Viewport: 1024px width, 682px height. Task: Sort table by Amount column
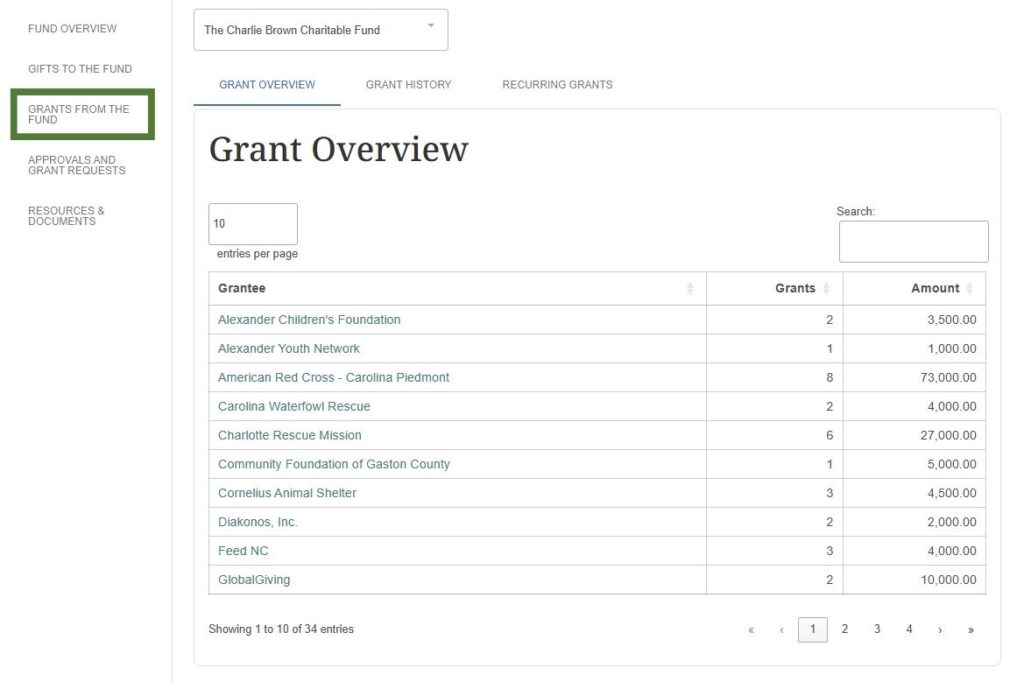914,288
